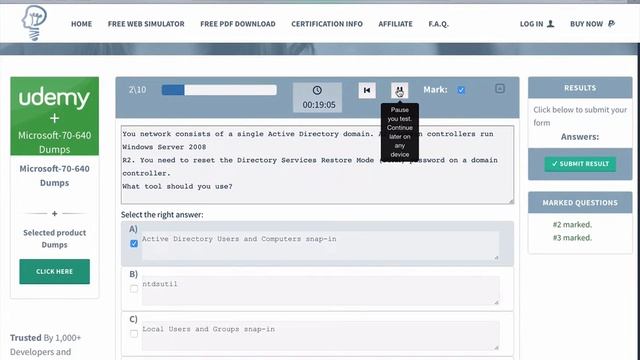Click the udemy Microsoft-70-640 Dumps banner
The image size is (640, 360).
coord(55,116)
